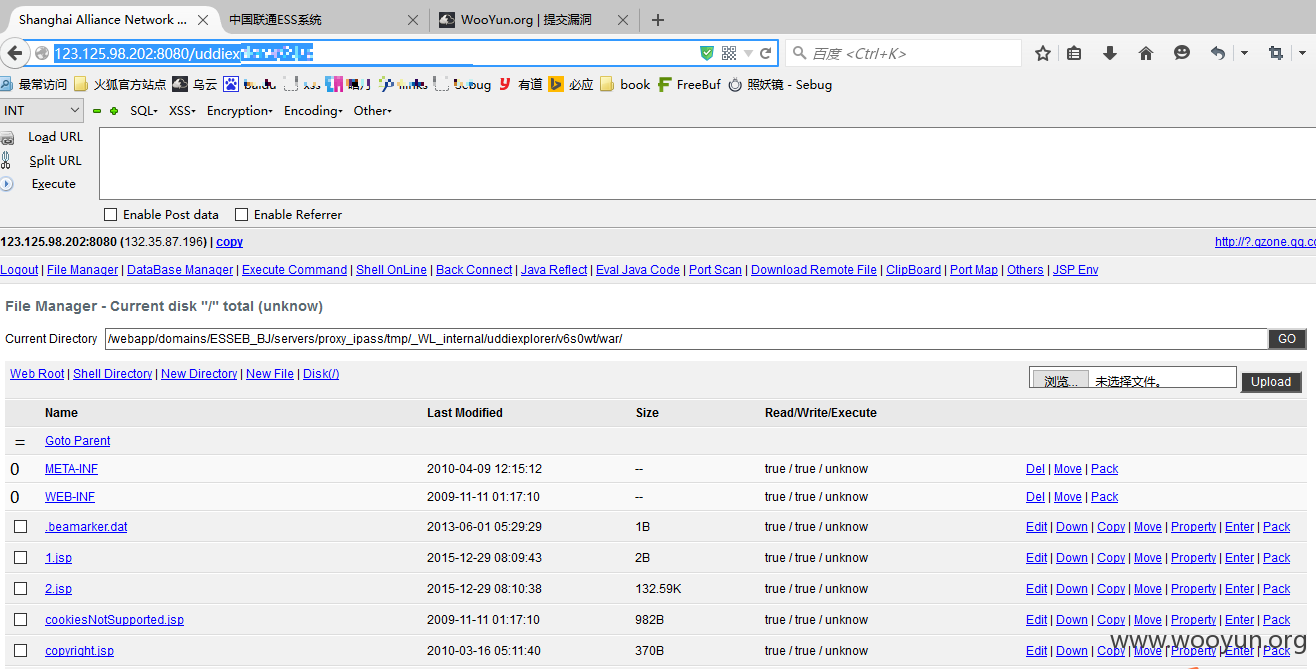Click the 浏览... file browse button
This screenshot has height=669, width=1316.
pyautogui.click(x=1059, y=381)
